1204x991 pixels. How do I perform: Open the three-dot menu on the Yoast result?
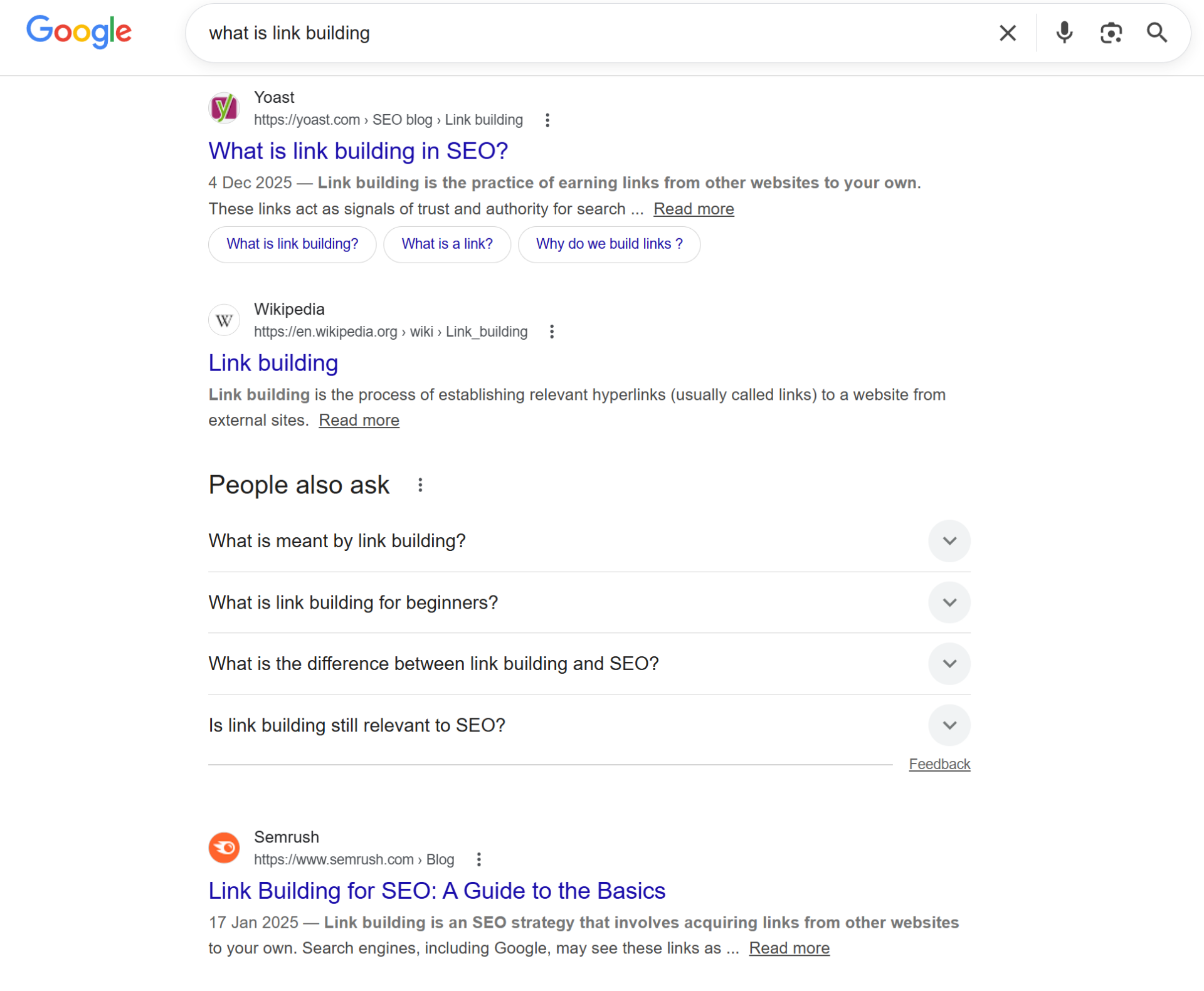coord(547,120)
